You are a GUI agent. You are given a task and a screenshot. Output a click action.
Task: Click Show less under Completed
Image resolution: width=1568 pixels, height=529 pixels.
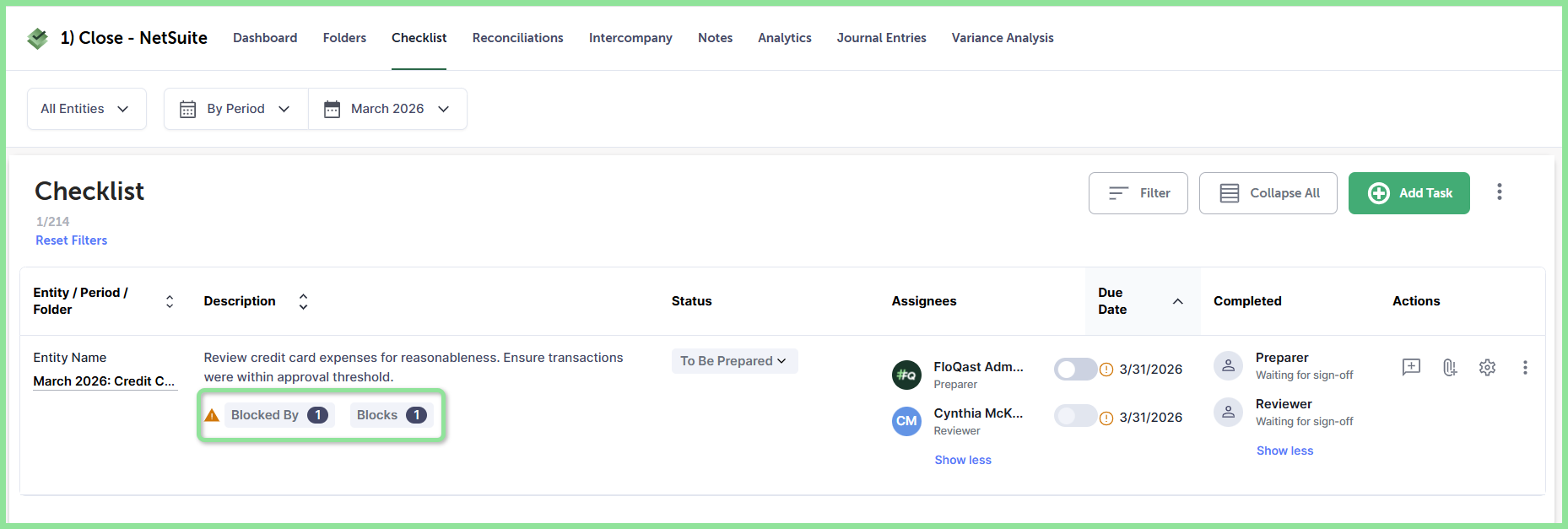[x=1284, y=451]
